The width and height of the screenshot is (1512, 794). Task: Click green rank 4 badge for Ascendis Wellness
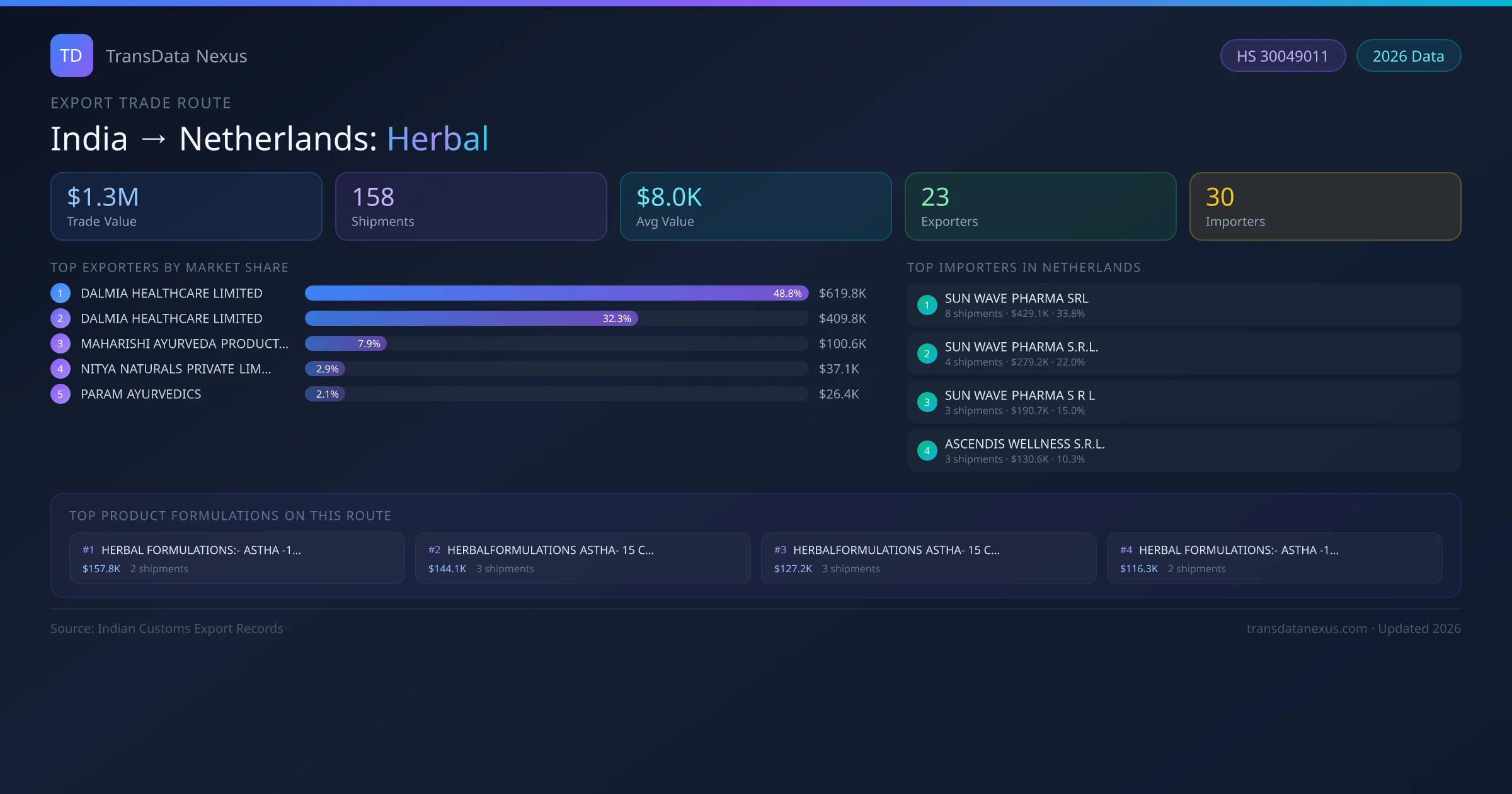tap(927, 451)
